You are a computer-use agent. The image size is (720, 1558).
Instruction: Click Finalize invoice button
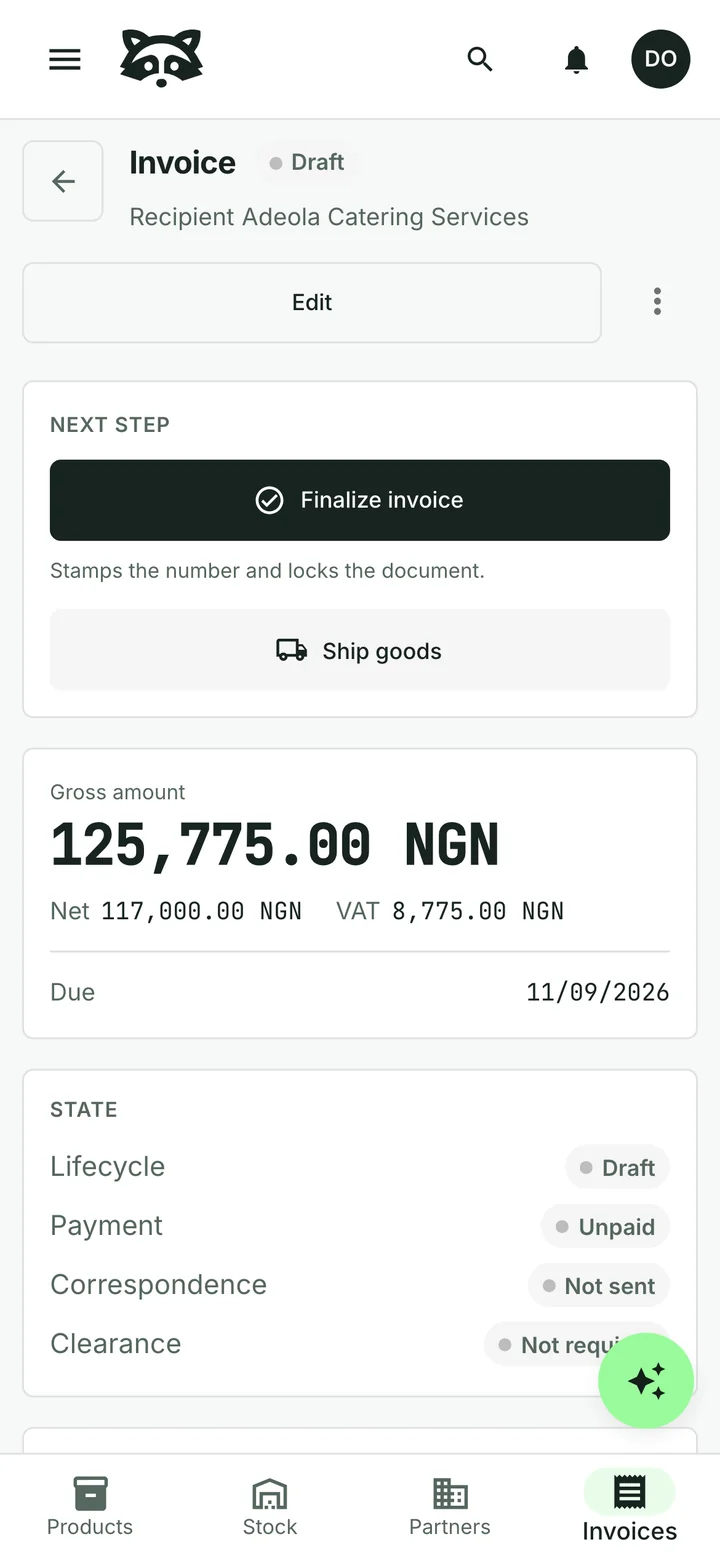360,500
